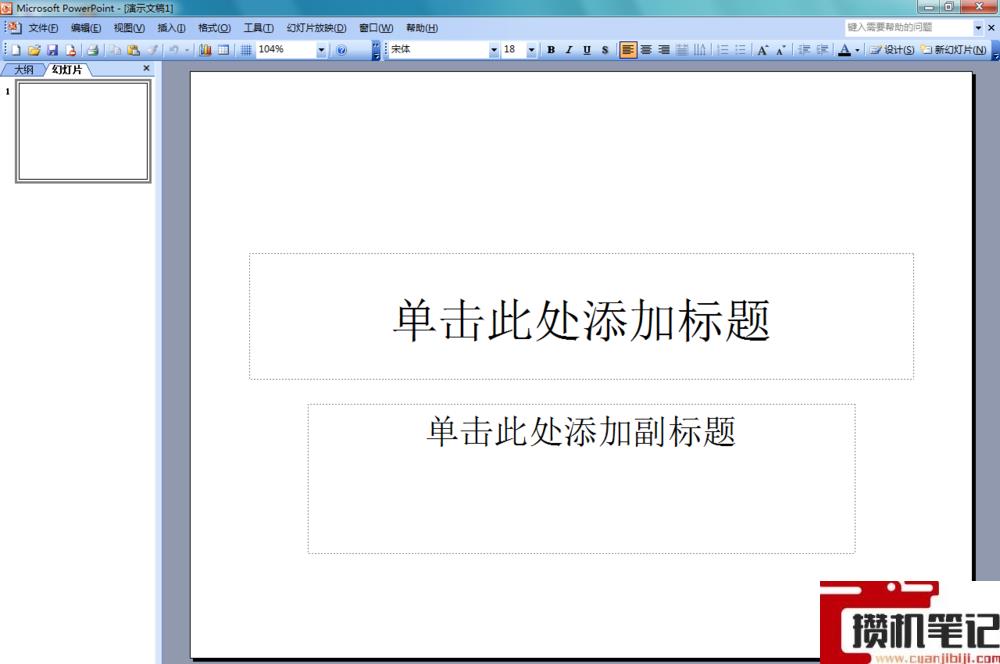
Task: Switch to the 幻灯片 tab
Action: [x=67, y=70]
